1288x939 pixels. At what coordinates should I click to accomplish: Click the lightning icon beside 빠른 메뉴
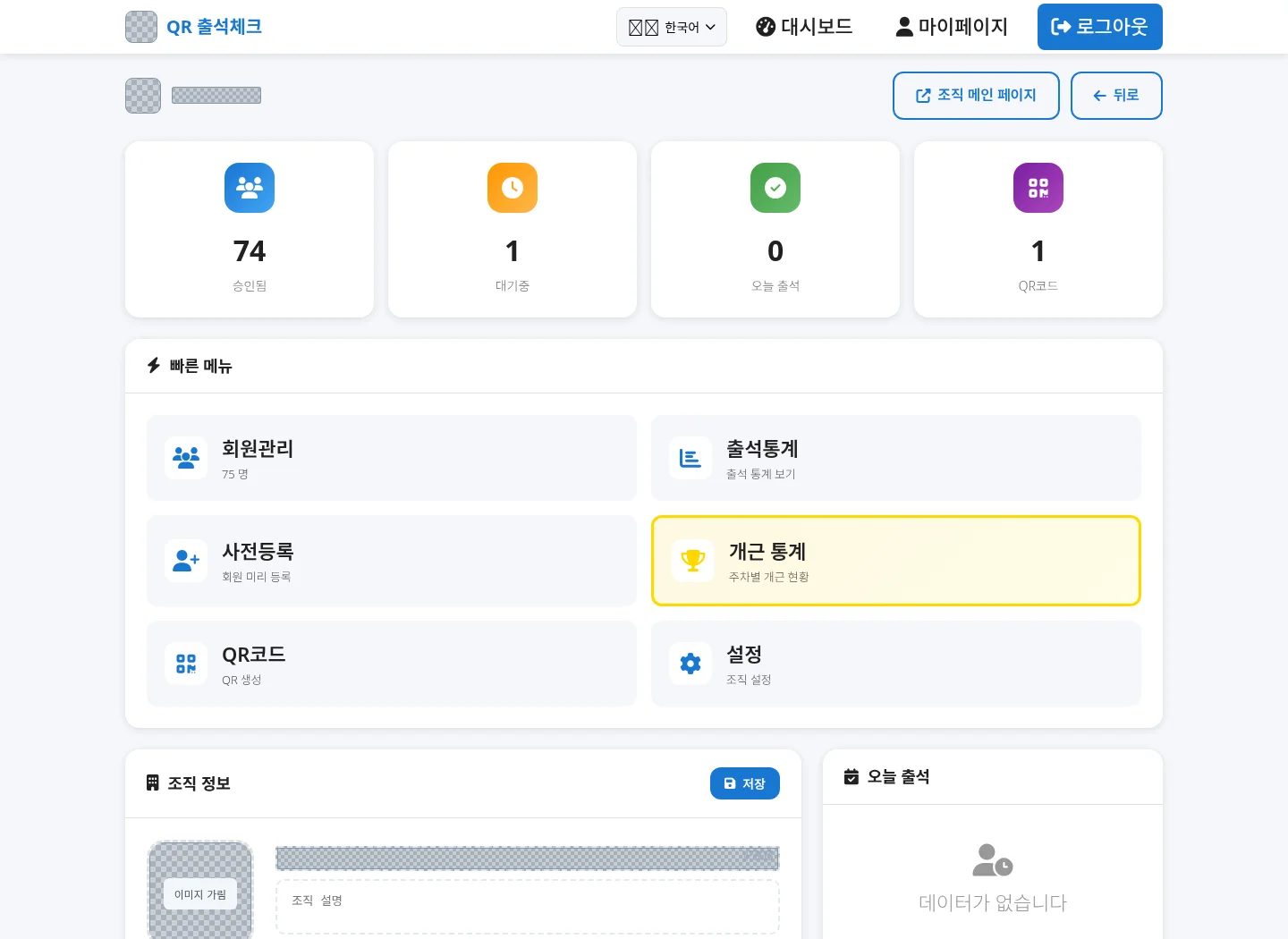[x=154, y=366]
